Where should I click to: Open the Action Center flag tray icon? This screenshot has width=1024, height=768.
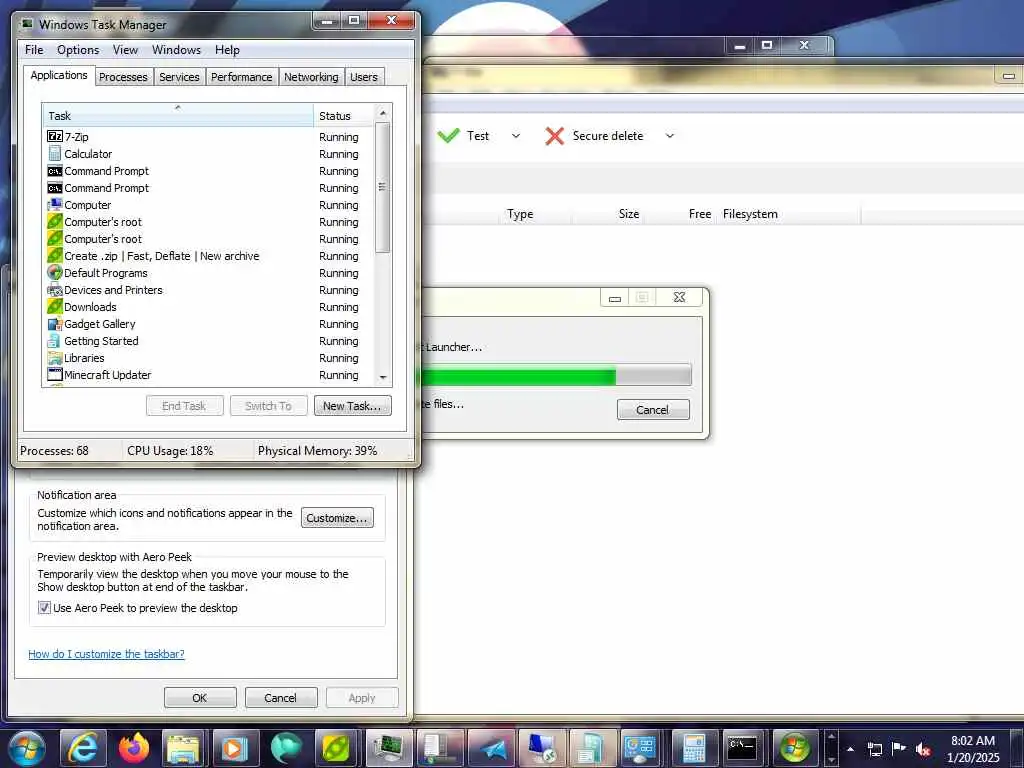(899, 748)
